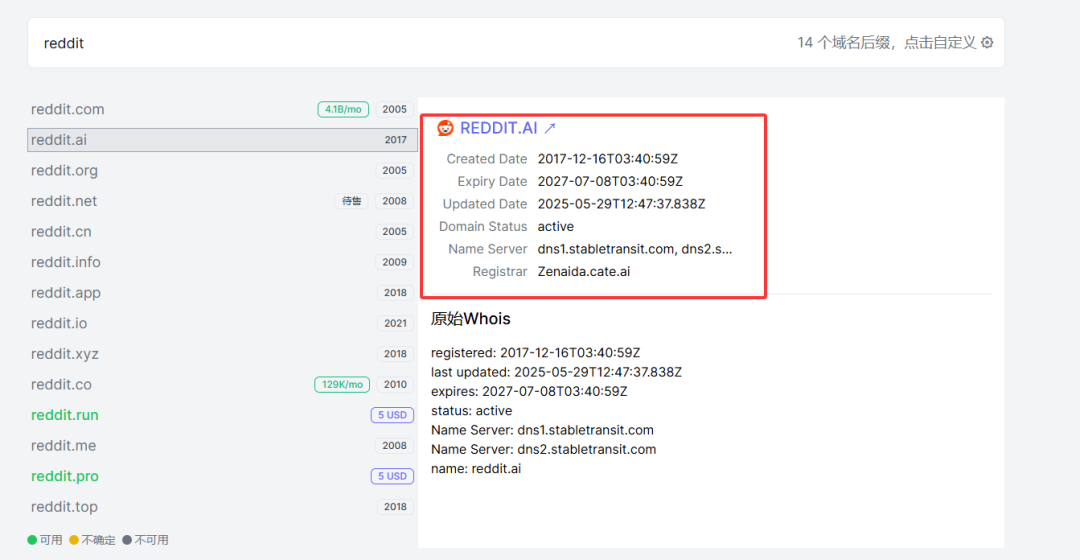This screenshot has height=560, width=1080.
Task: Click the raw whois status: active line
Action: point(471,411)
